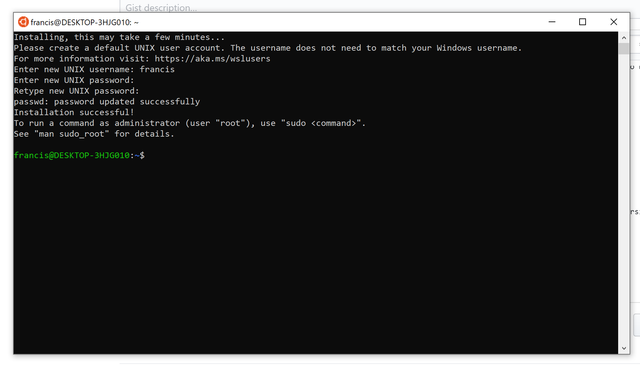Click the window title francis@DESKTOP-3HJG010: ~
The width and height of the screenshot is (640, 373).
click(x=84, y=22)
